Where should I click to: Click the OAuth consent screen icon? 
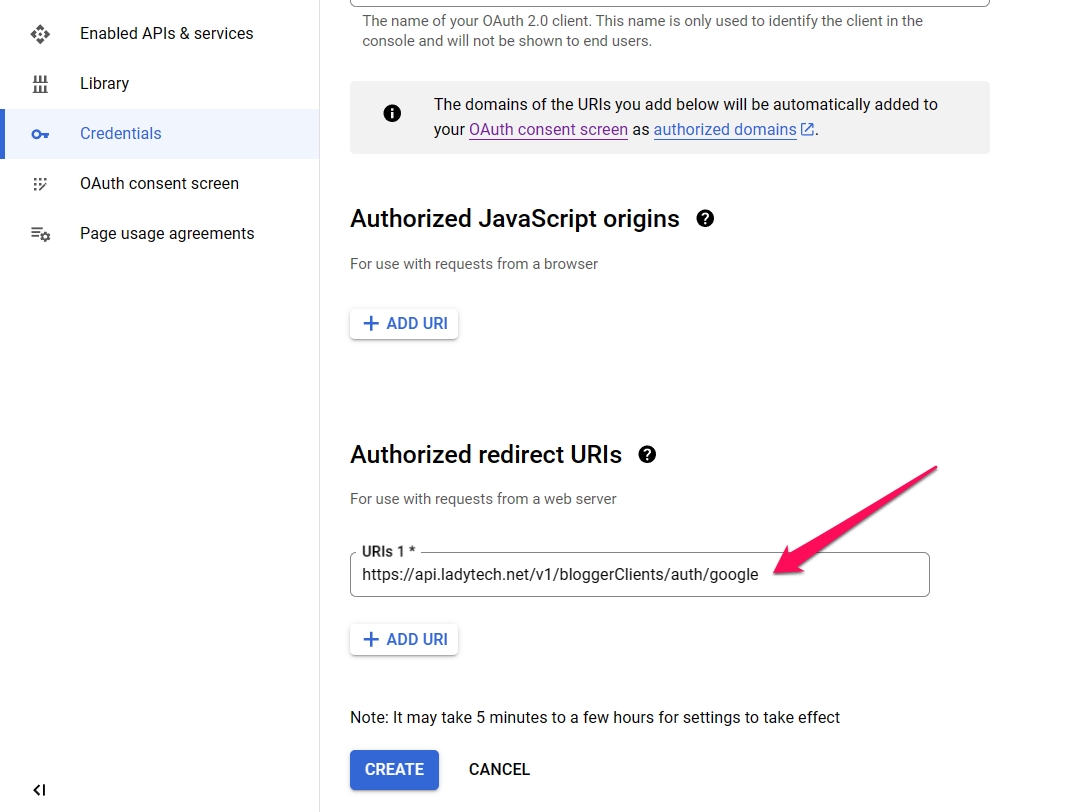(40, 184)
